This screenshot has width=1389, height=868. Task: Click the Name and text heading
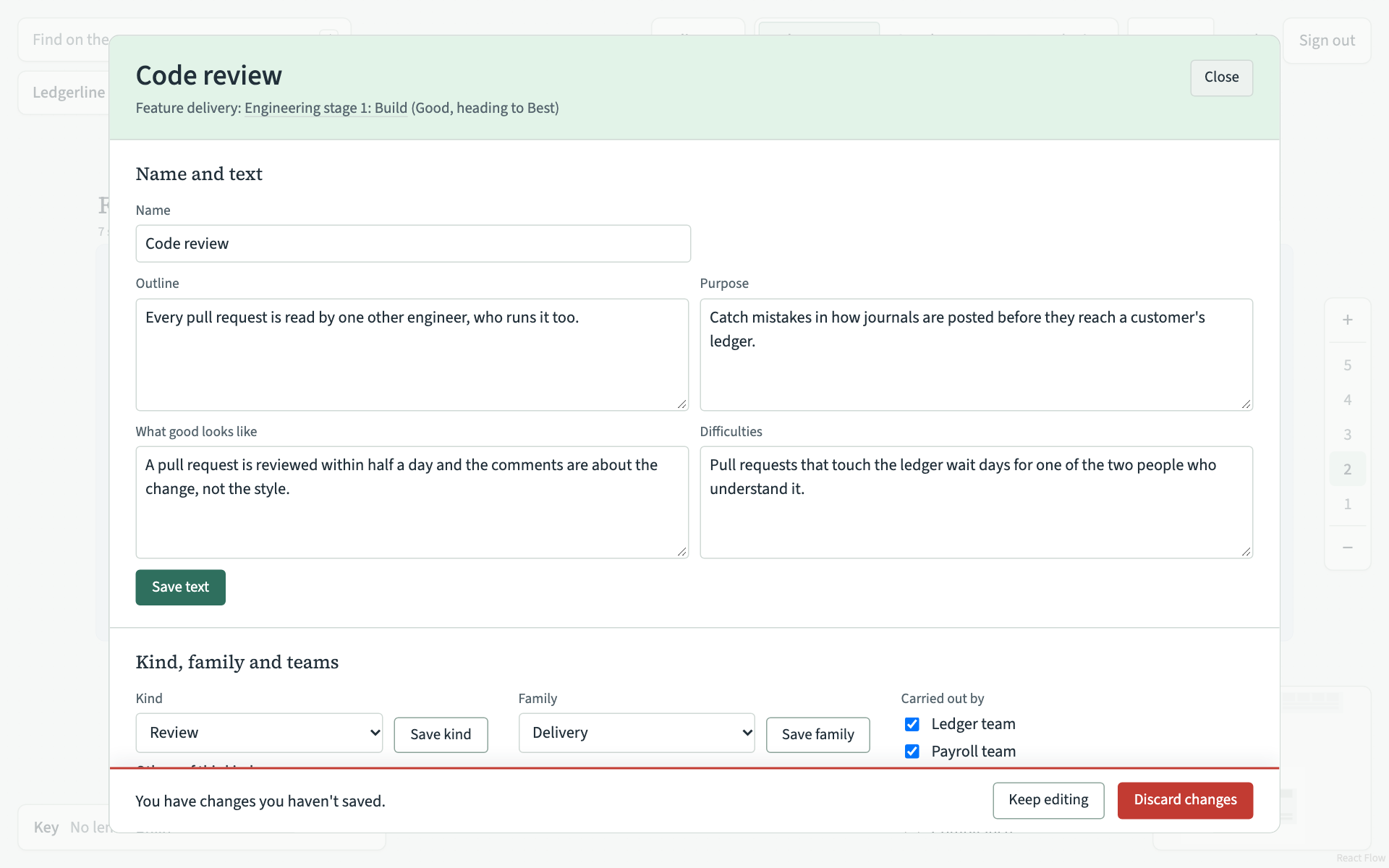click(199, 174)
